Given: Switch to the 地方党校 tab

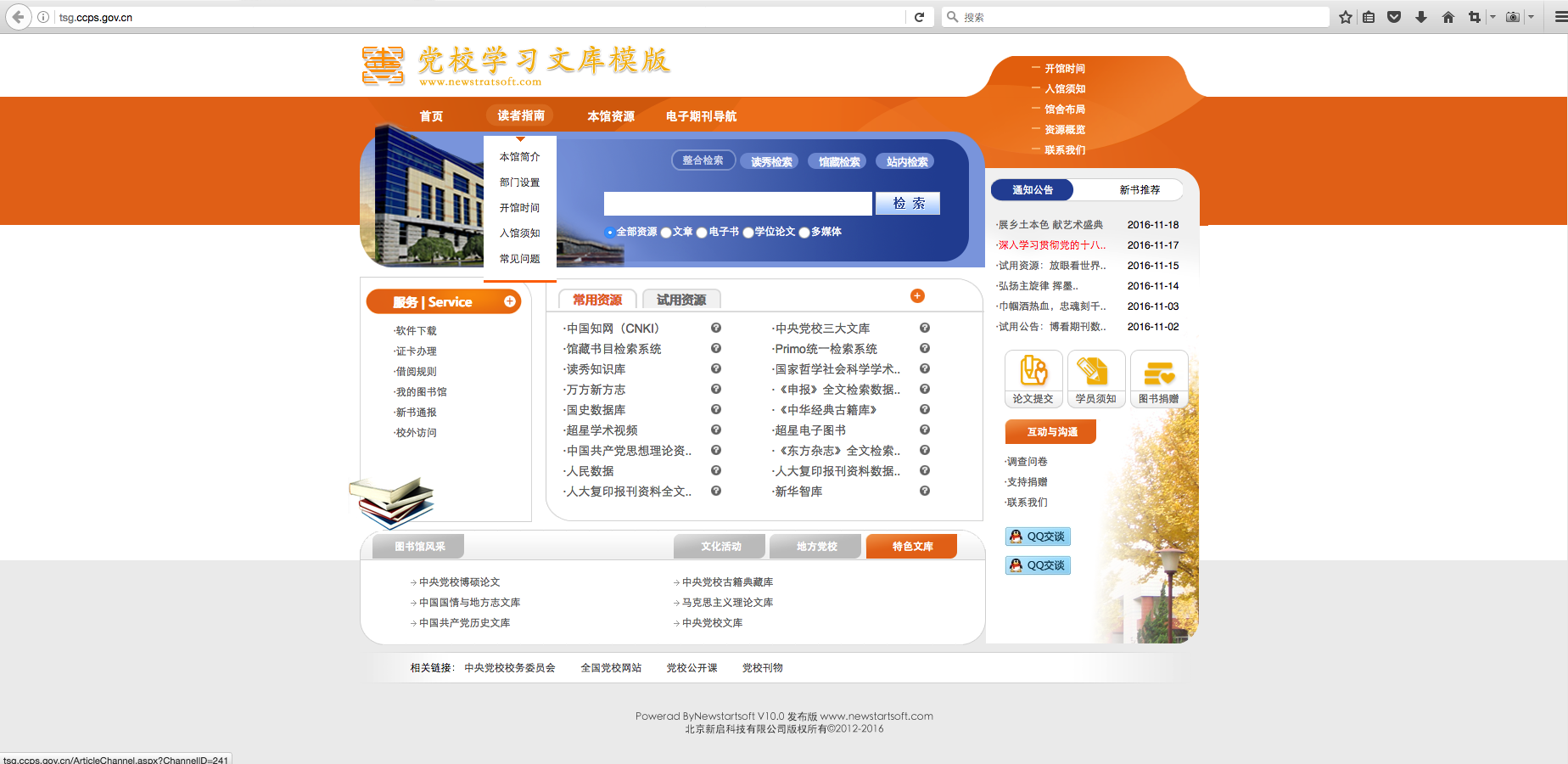Looking at the screenshot, I should click(x=817, y=547).
